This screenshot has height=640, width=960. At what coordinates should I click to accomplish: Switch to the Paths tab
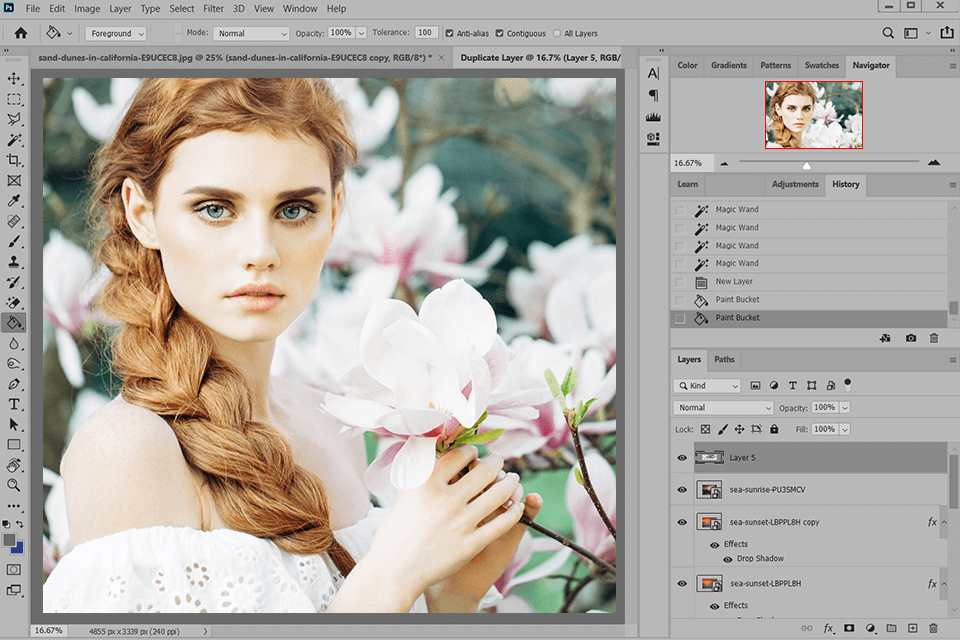724,359
